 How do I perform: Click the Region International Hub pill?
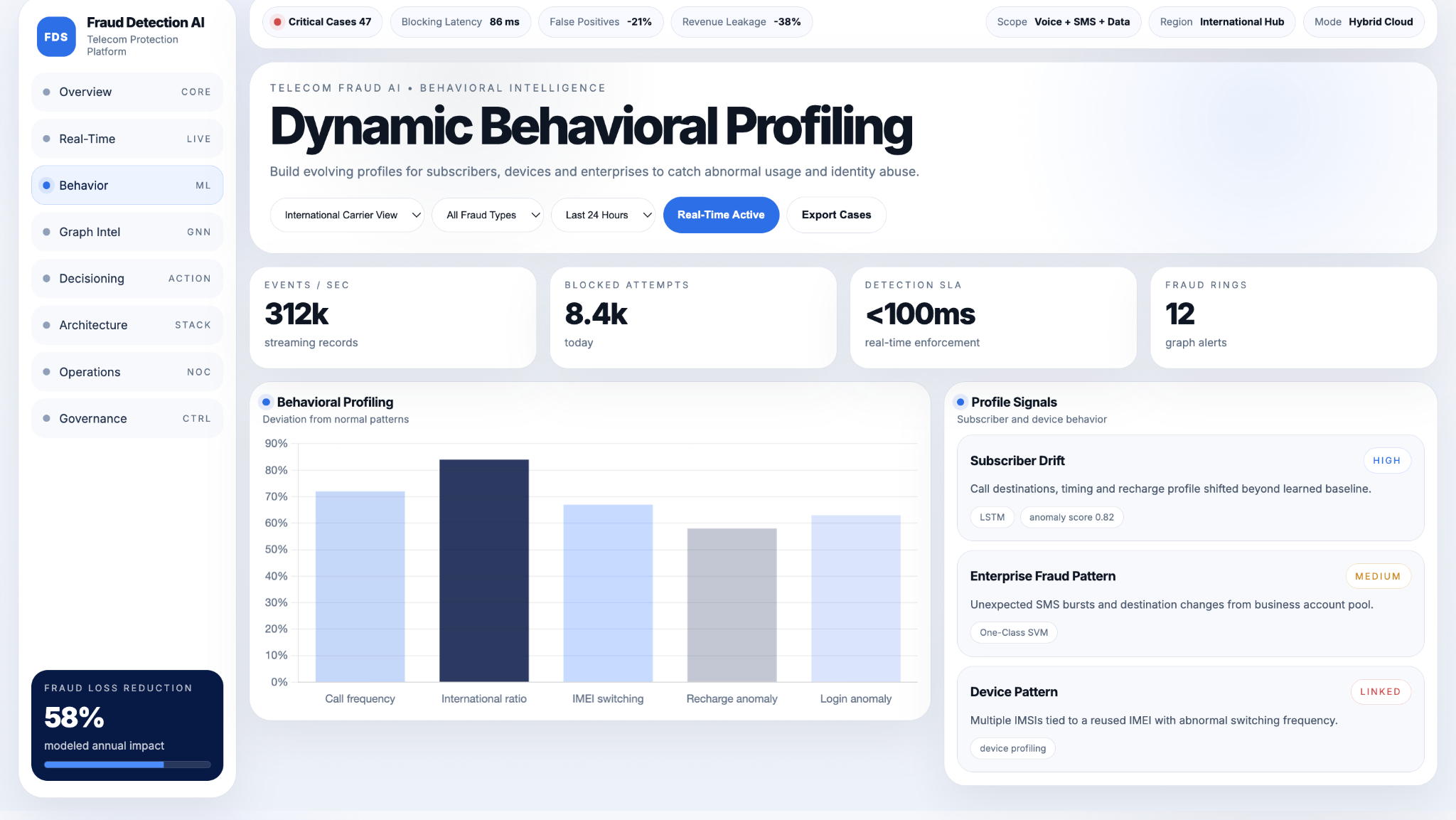1221,22
